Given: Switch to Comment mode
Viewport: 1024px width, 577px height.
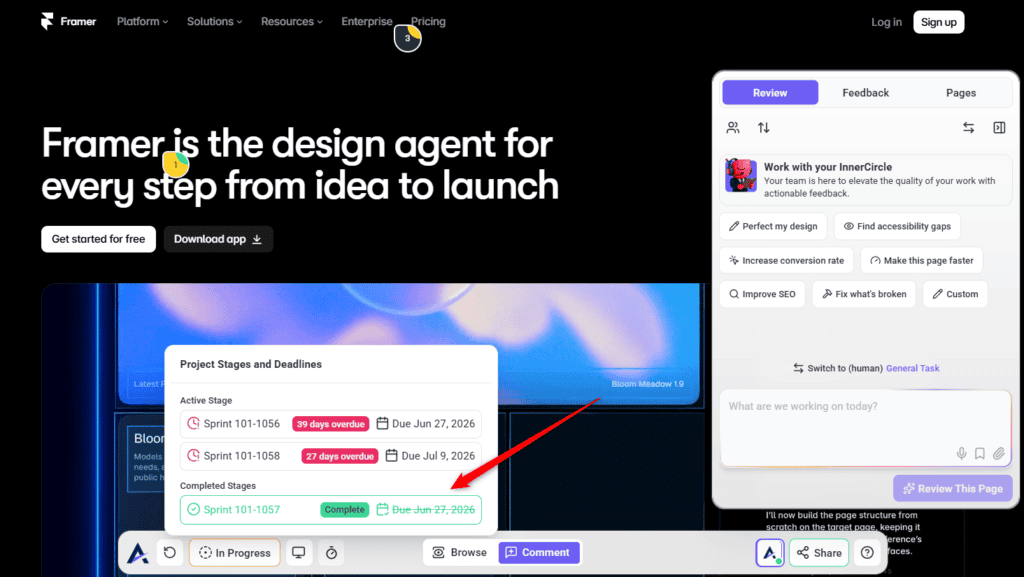Looking at the screenshot, I should click(x=538, y=553).
